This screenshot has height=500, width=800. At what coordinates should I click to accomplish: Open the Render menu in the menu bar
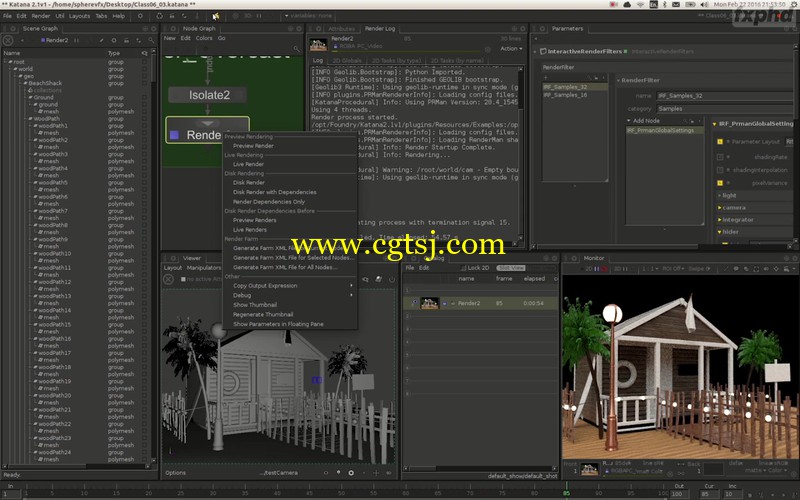(x=41, y=16)
